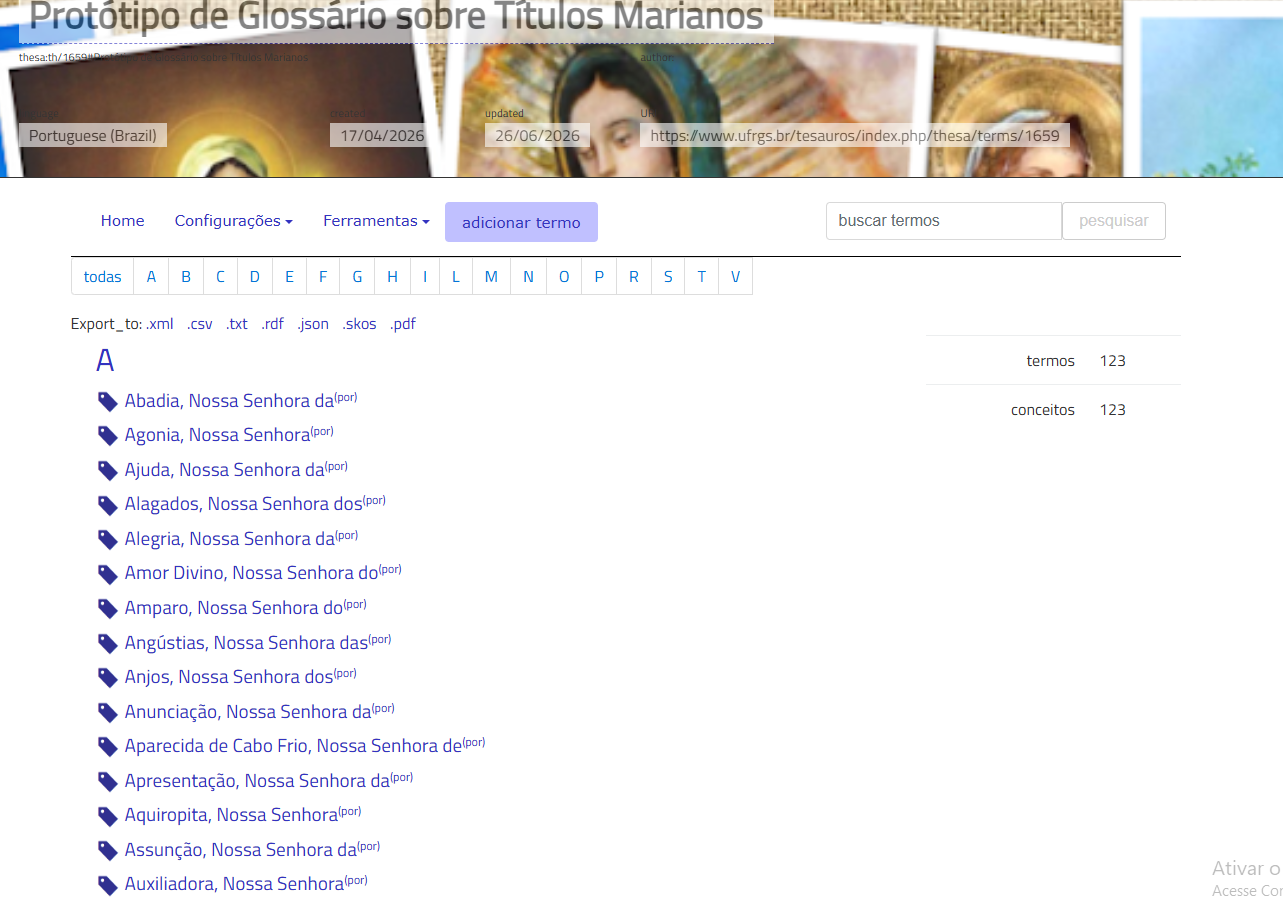This screenshot has width=1283, height=921.
Task: Click the tag icon beside Aparecida de Cabo Frio
Action: coord(108,747)
